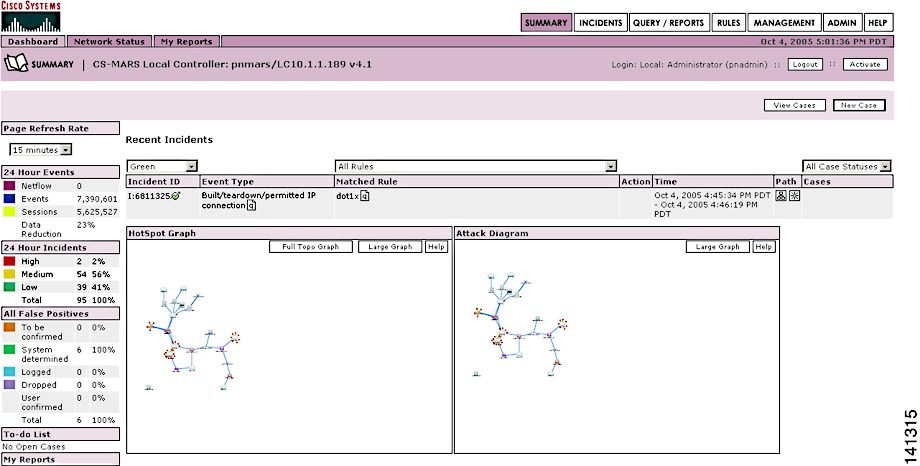Click the View Cases button
Viewport: 920px width, 466px height.
click(x=794, y=105)
